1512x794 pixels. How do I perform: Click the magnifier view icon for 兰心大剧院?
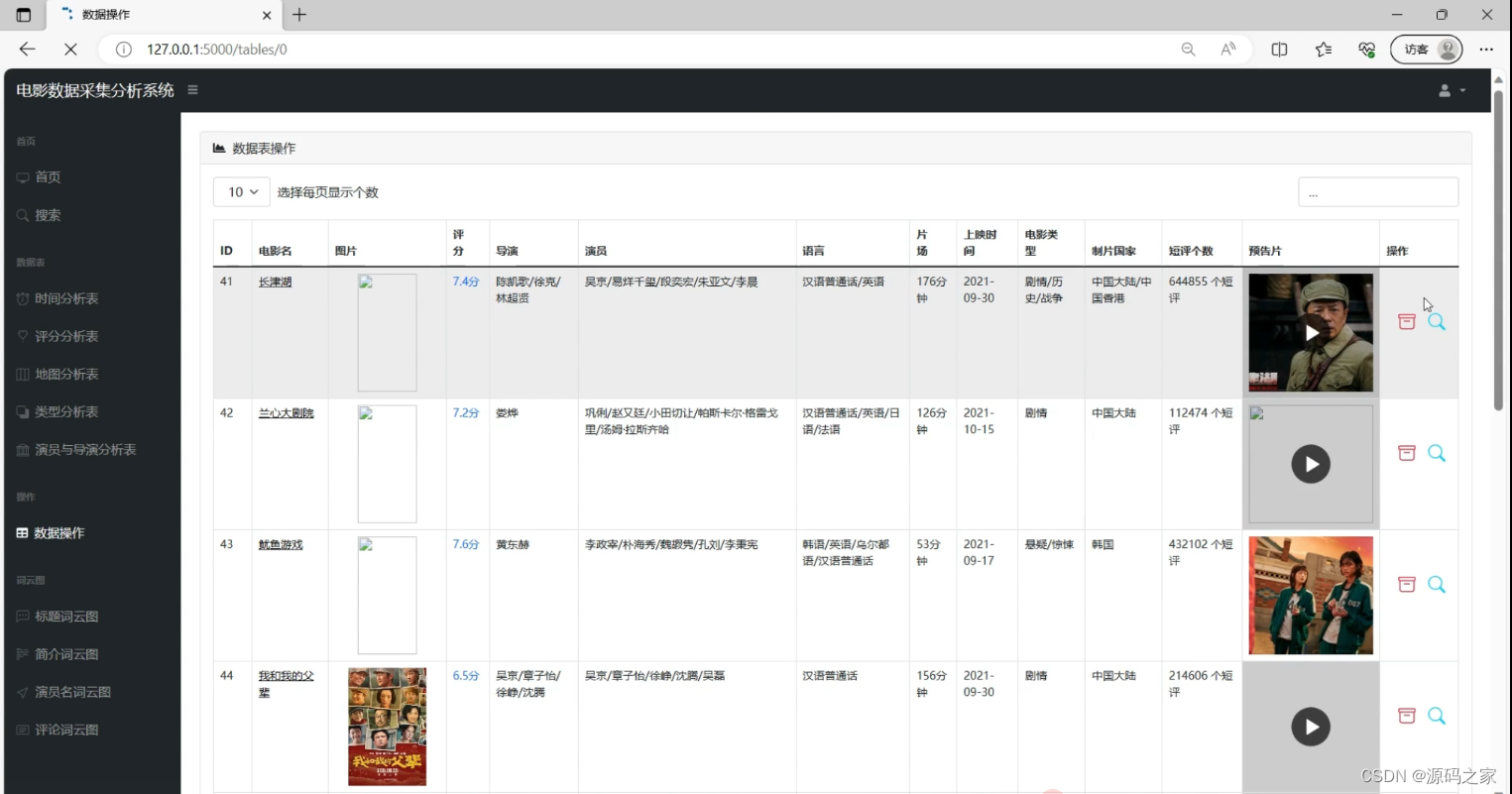(1436, 453)
